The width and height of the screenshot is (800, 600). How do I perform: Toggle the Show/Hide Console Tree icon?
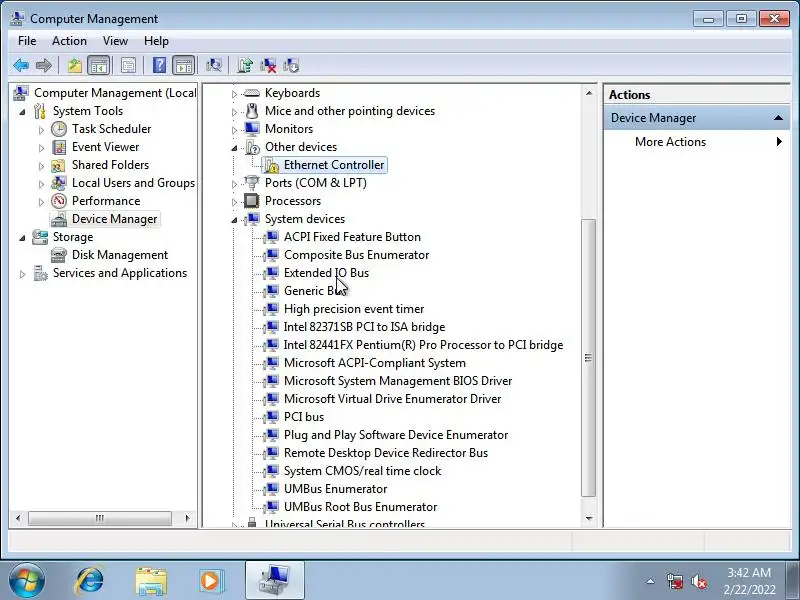(98, 65)
